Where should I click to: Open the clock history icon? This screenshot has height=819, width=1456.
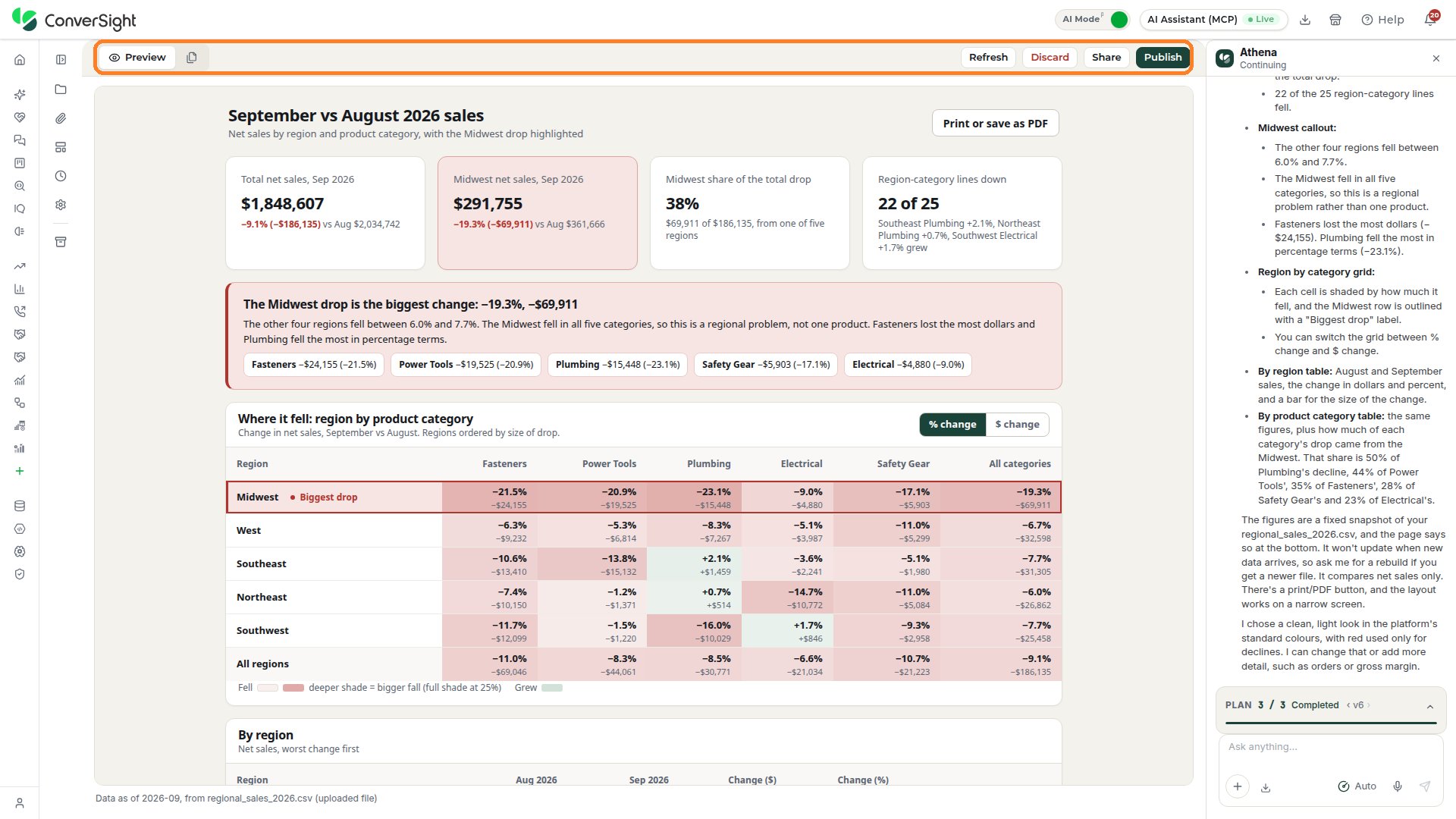pyautogui.click(x=61, y=176)
